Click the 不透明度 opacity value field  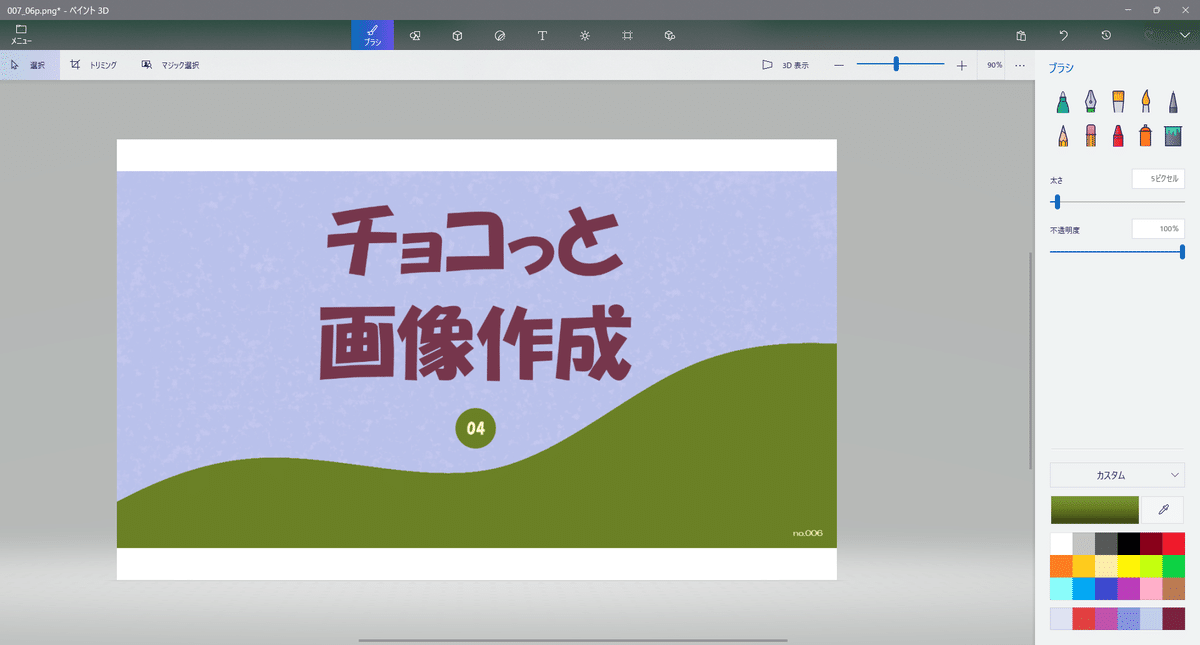click(x=1158, y=229)
